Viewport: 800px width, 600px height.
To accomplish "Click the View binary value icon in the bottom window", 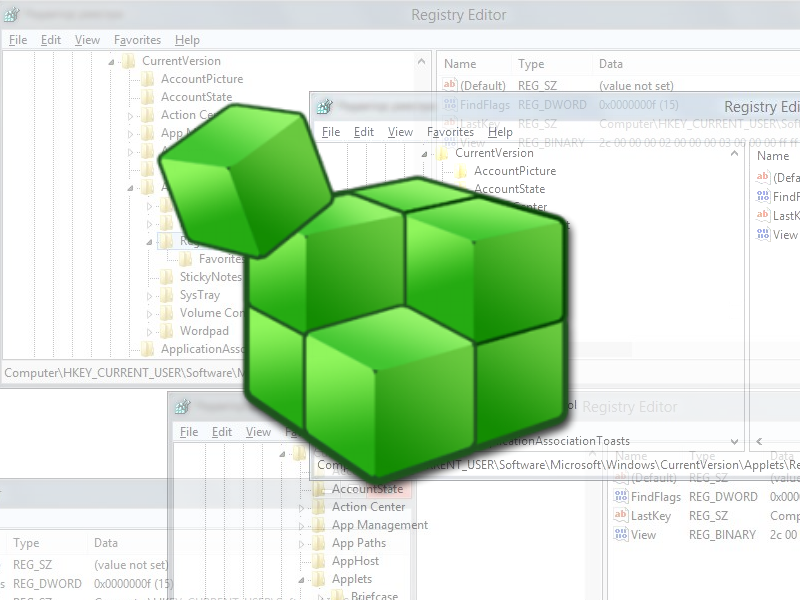I will (x=621, y=535).
